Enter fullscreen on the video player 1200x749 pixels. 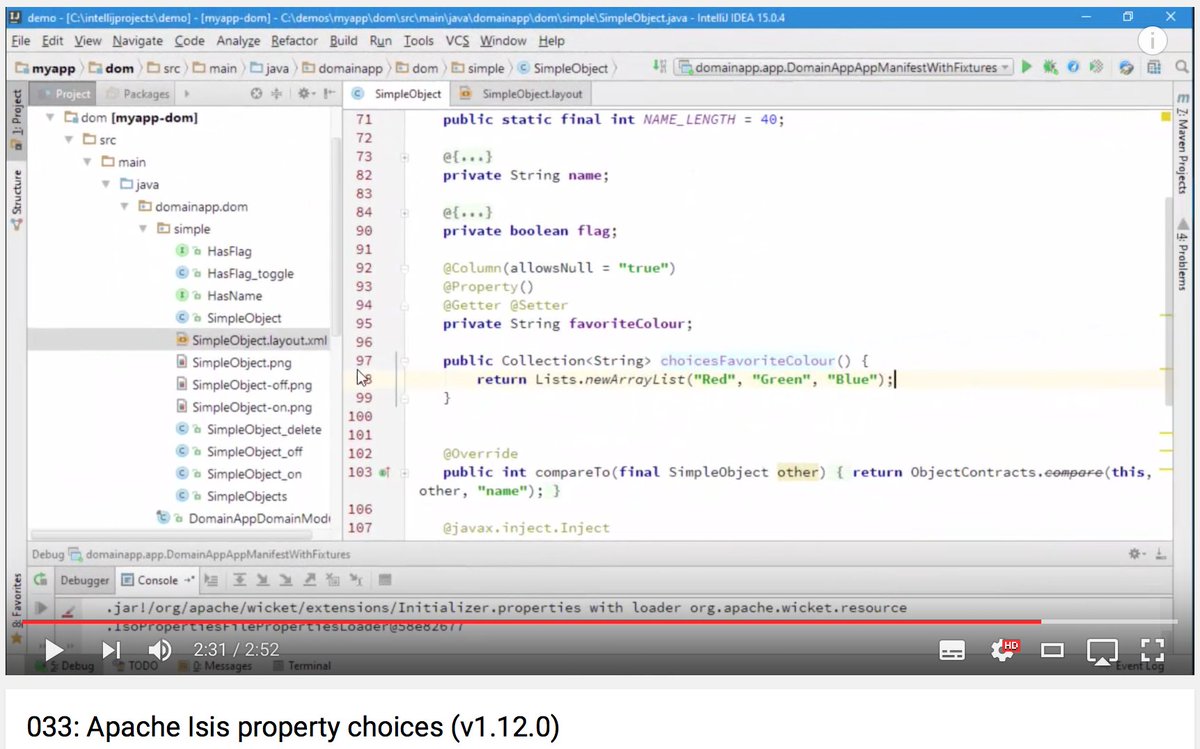pyautogui.click(x=1152, y=651)
